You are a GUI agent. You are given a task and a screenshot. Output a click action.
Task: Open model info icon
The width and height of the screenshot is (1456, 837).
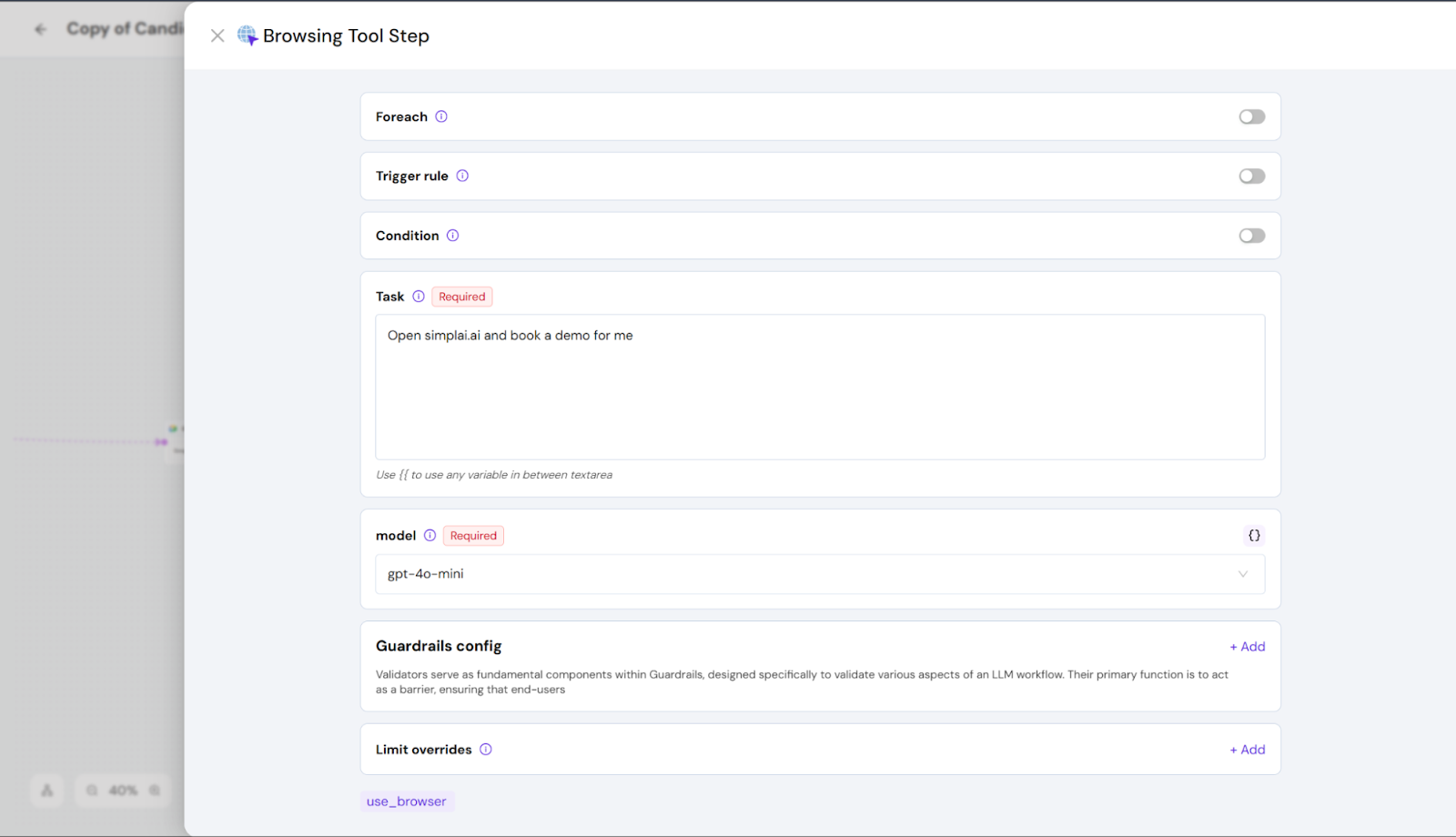pyautogui.click(x=430, y=536)
